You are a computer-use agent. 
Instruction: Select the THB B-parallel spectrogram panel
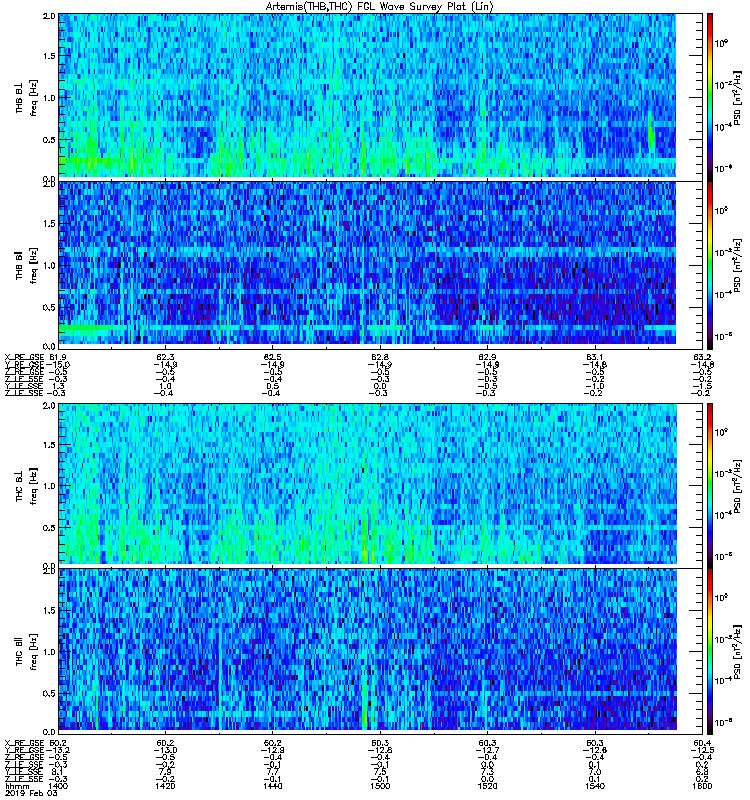tap(381, 265)
